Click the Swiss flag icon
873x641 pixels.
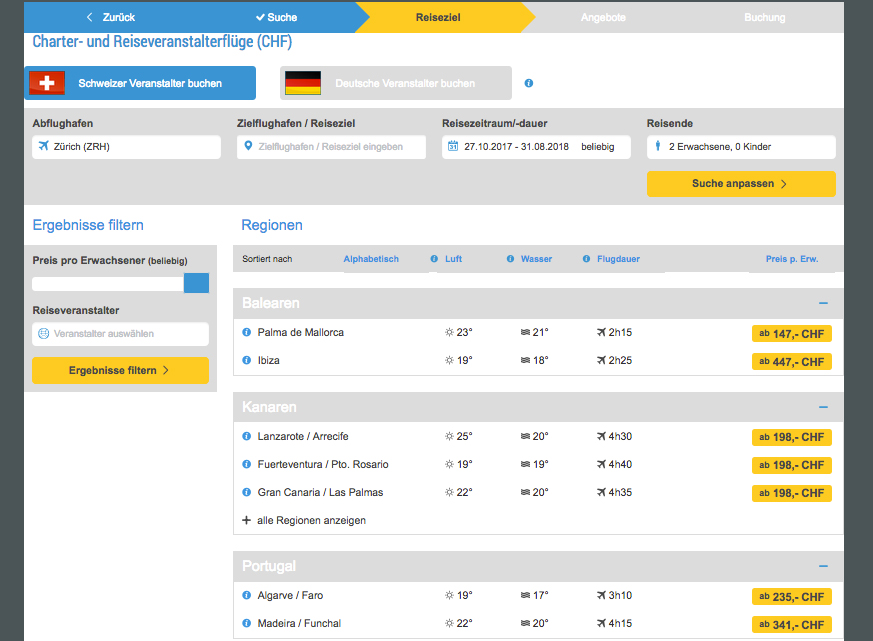click(x=46, y=83)
